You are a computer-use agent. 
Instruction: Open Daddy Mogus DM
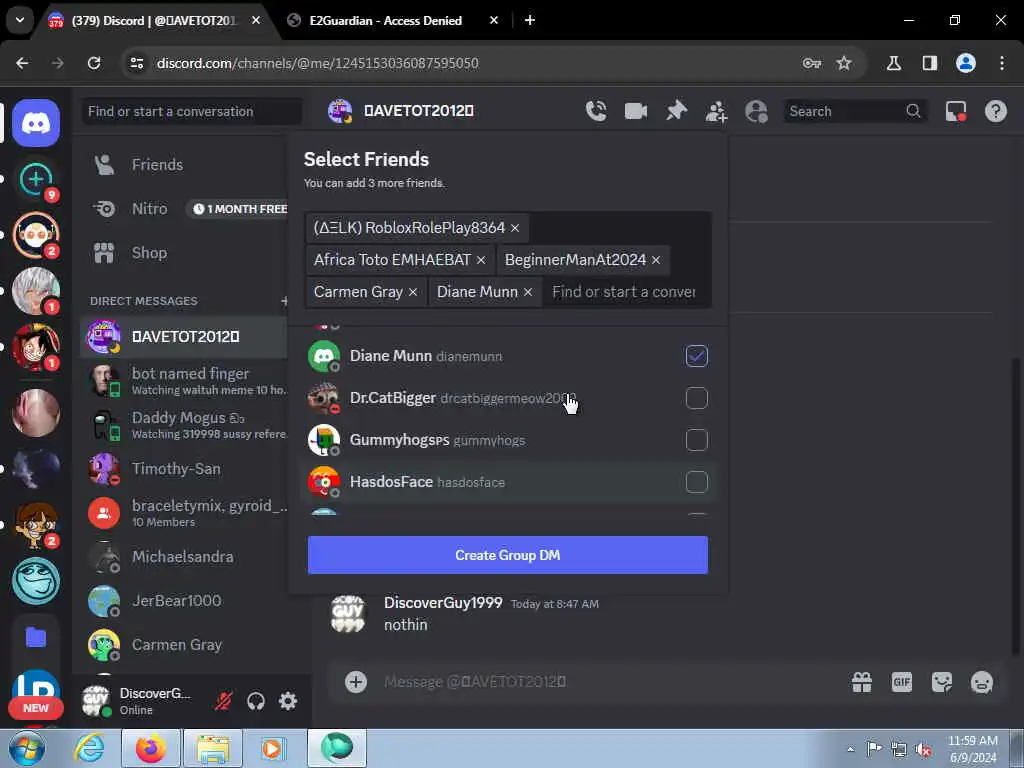[x=184, y=425]
